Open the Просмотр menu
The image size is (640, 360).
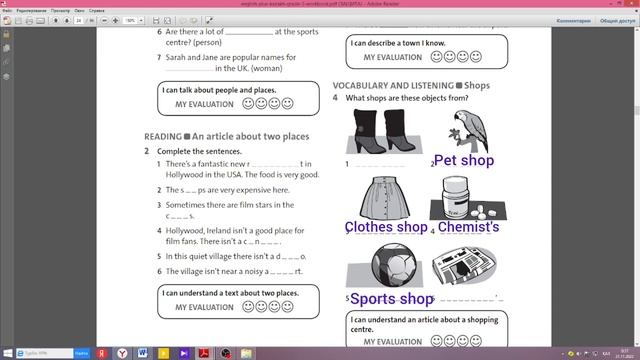60,11
